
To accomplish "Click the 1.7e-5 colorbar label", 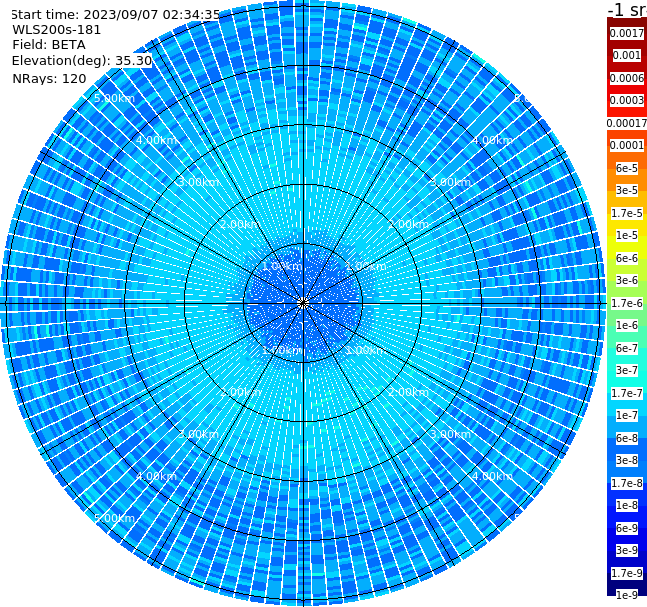I will 627,213.
